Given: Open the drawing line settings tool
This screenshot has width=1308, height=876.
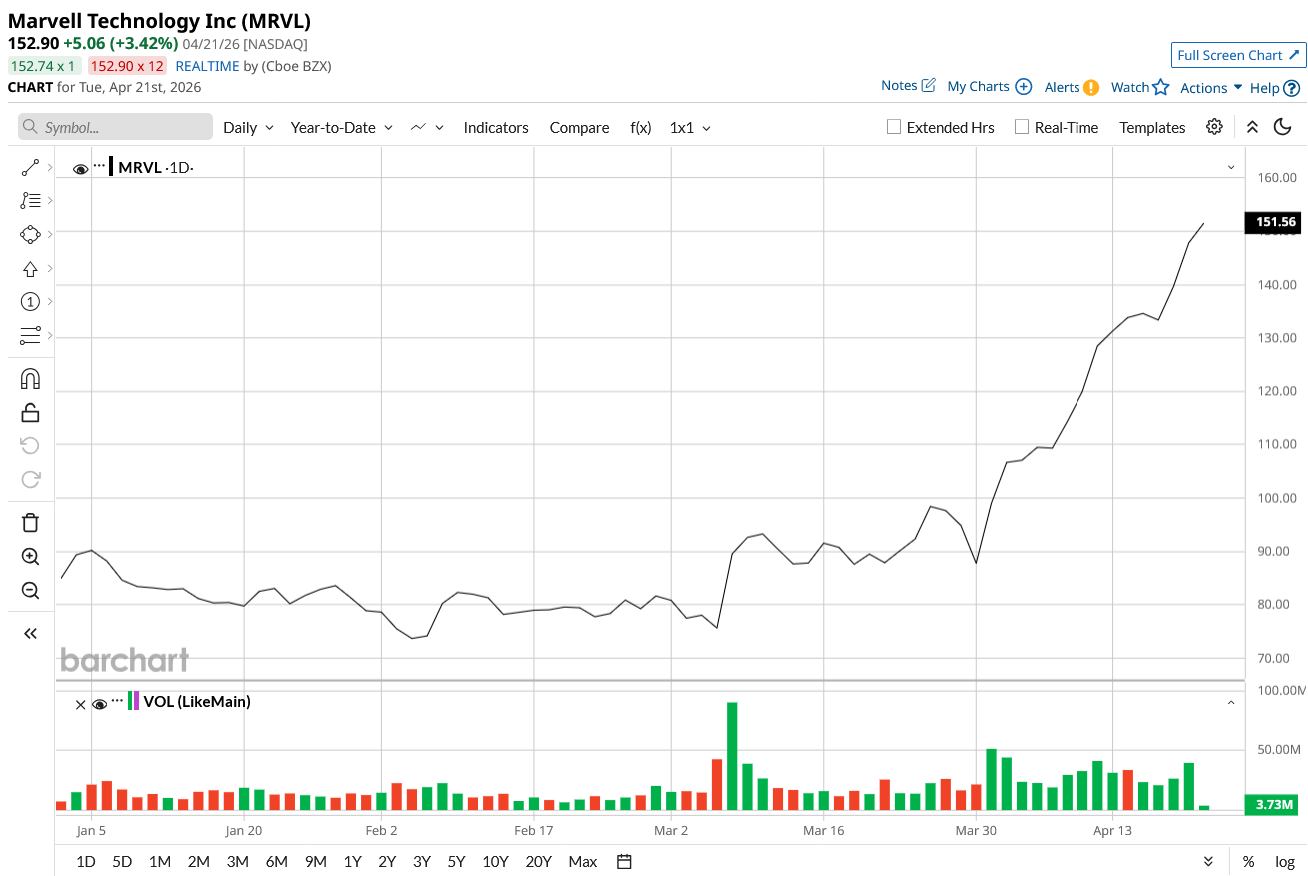Looking at the screenshot, I should coord(30,335).
